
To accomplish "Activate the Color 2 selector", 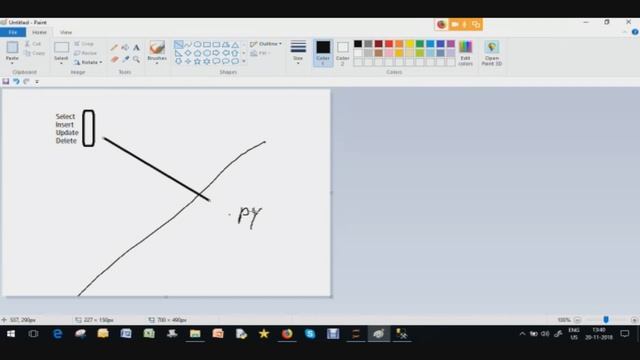I will 342,53.
